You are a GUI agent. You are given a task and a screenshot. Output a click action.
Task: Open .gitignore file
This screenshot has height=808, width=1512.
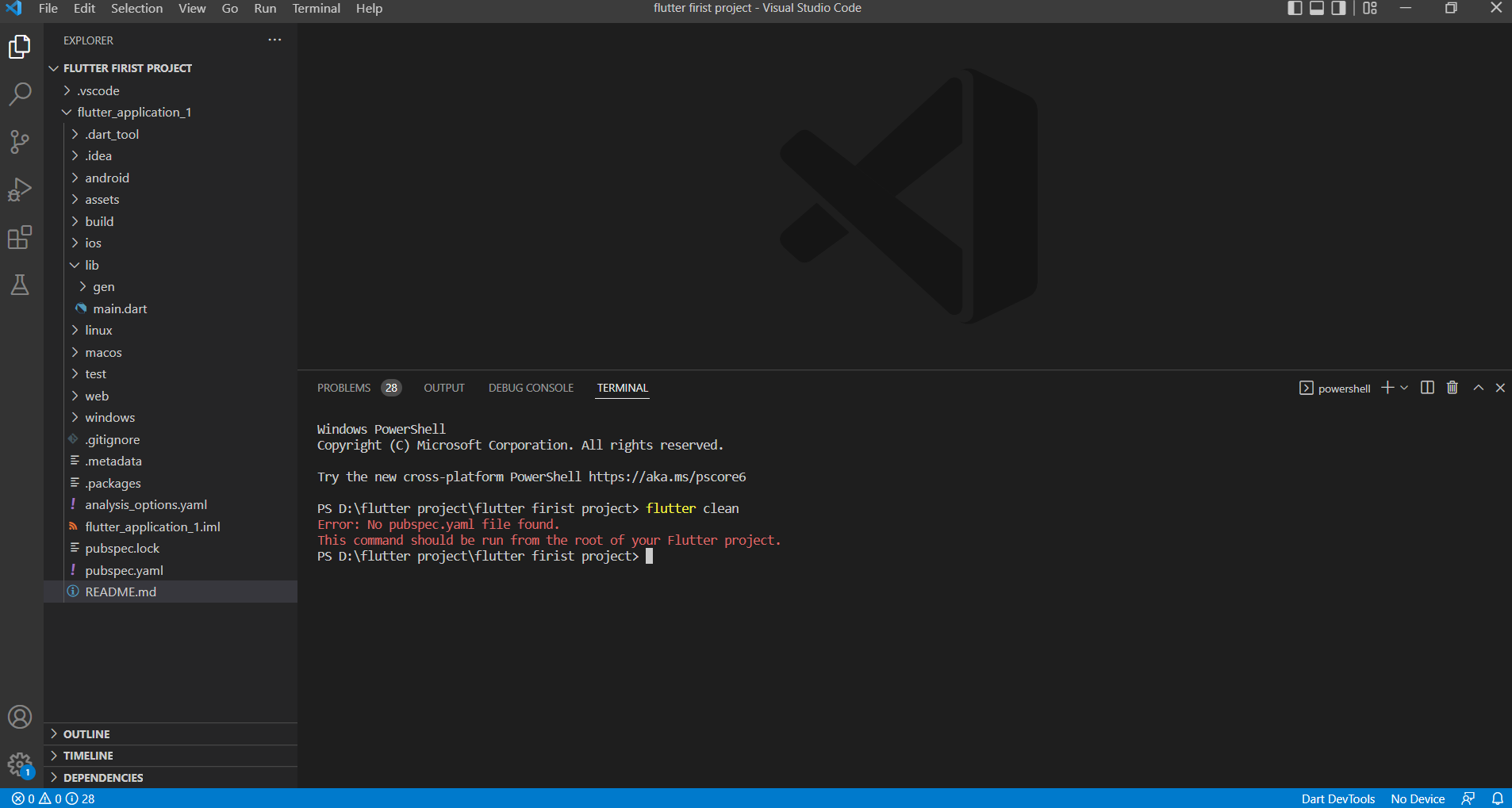pos(171,439)
